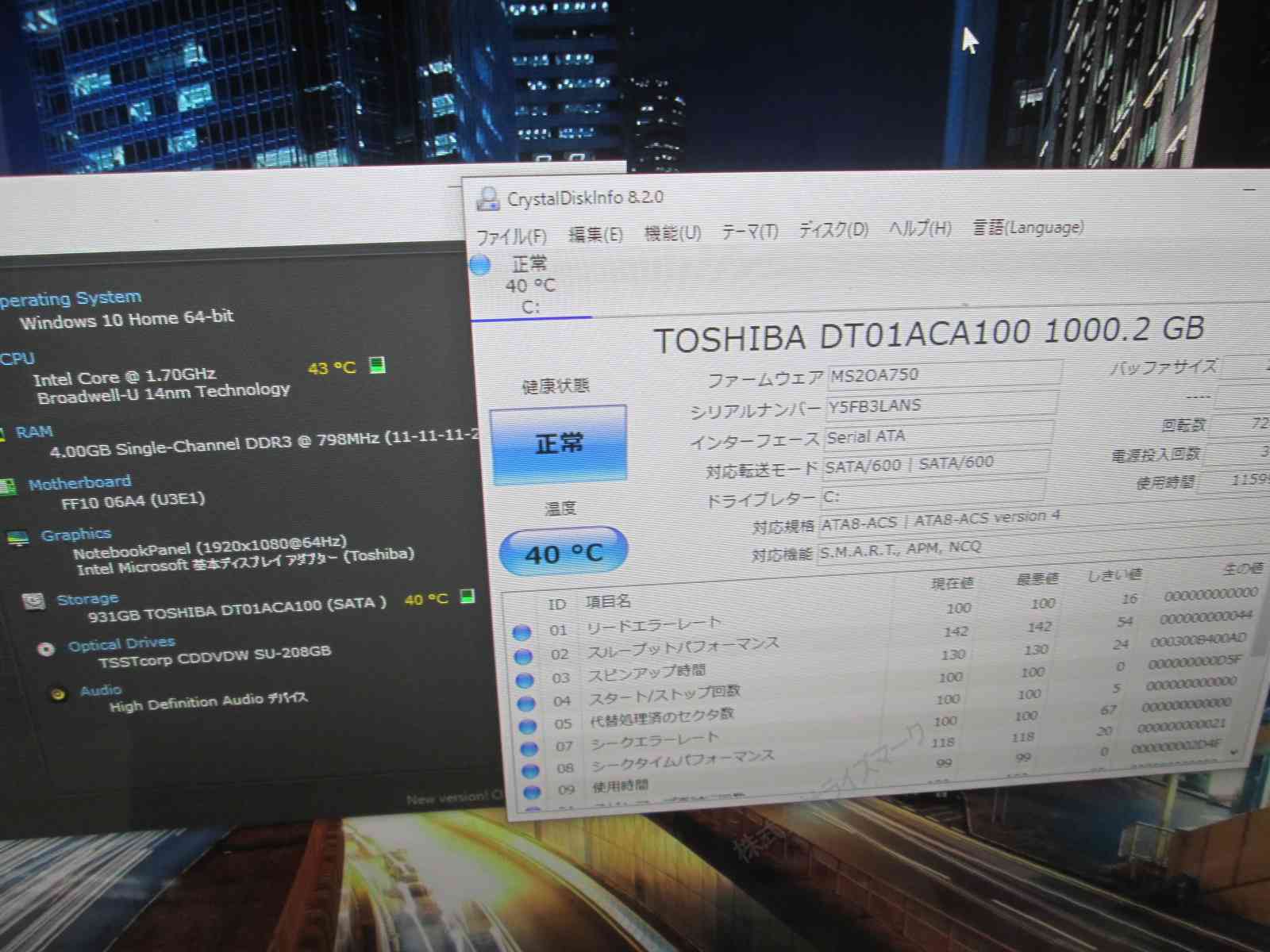
Task: Click the Graphics monitor icon
Action: click(x=17, y=539)
